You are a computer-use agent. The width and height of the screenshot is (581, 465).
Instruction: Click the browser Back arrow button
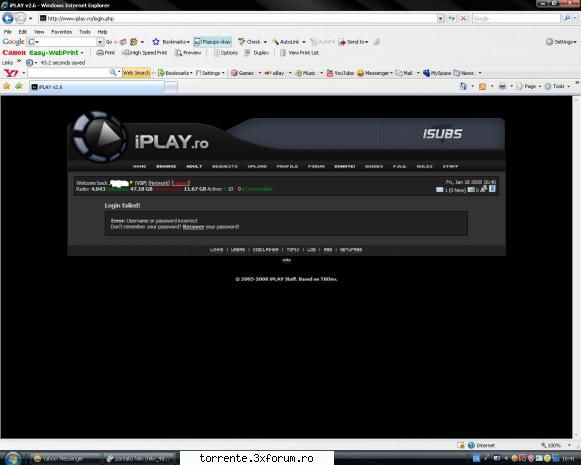(8, 18)
